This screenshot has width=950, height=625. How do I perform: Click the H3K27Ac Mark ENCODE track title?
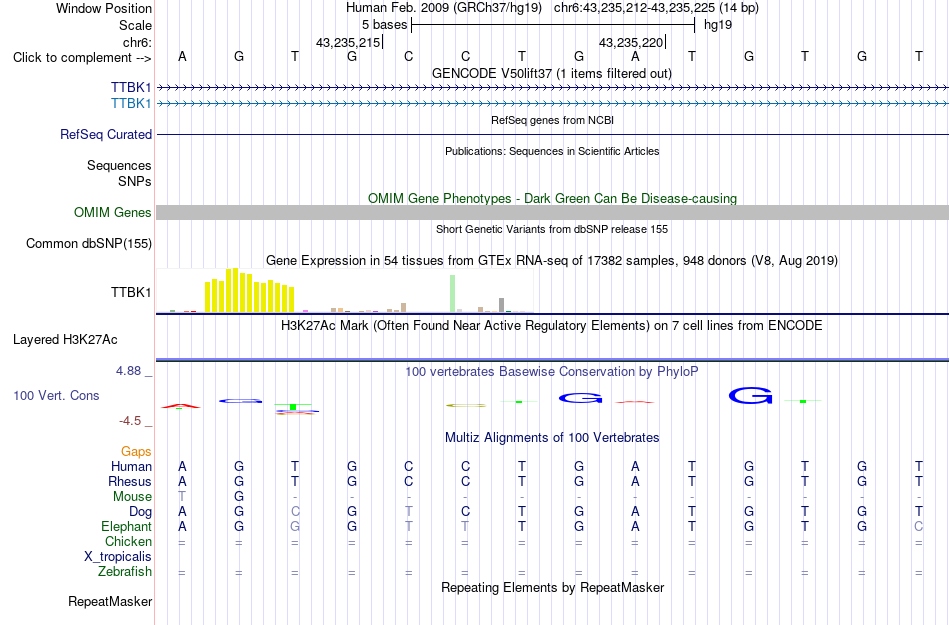pyautogui.click(x=551, y=325)
